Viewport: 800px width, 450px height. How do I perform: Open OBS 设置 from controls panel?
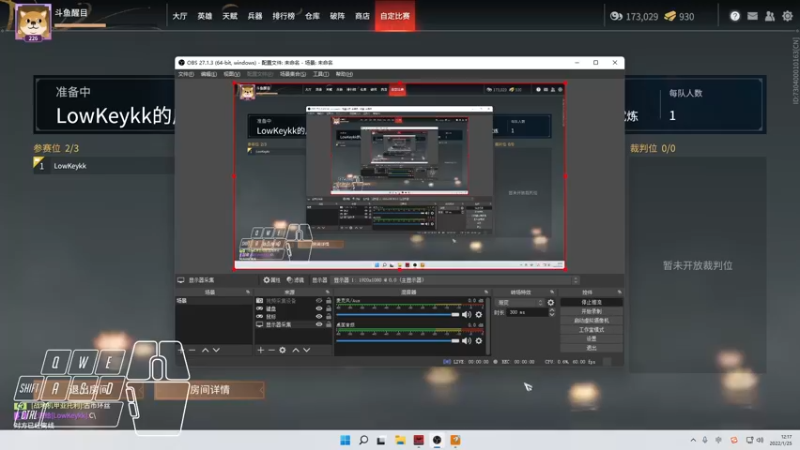[x=591, y=339]
